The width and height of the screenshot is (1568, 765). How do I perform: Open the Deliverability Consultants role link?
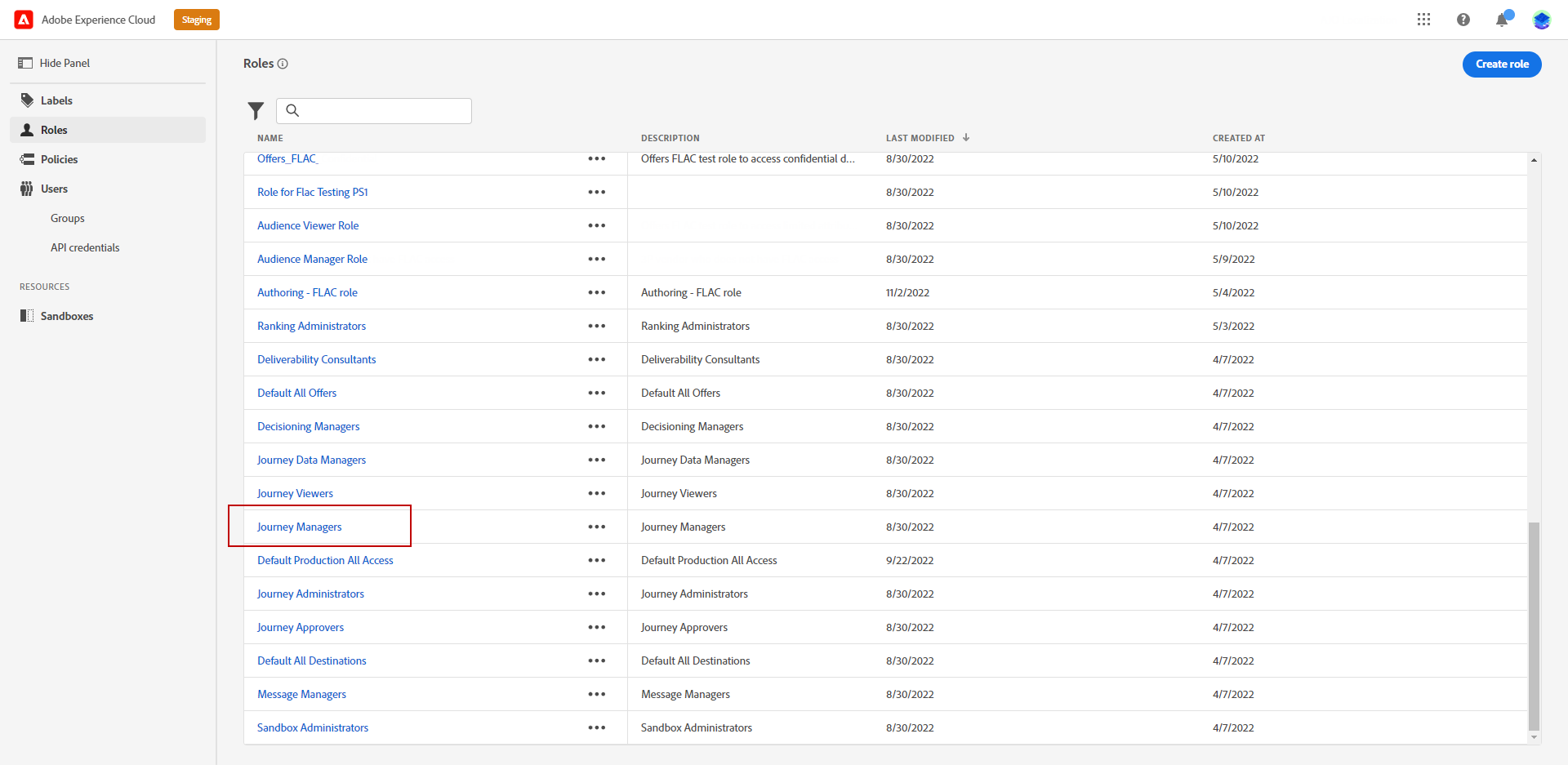pyautogui.click(x=317, y=359)
